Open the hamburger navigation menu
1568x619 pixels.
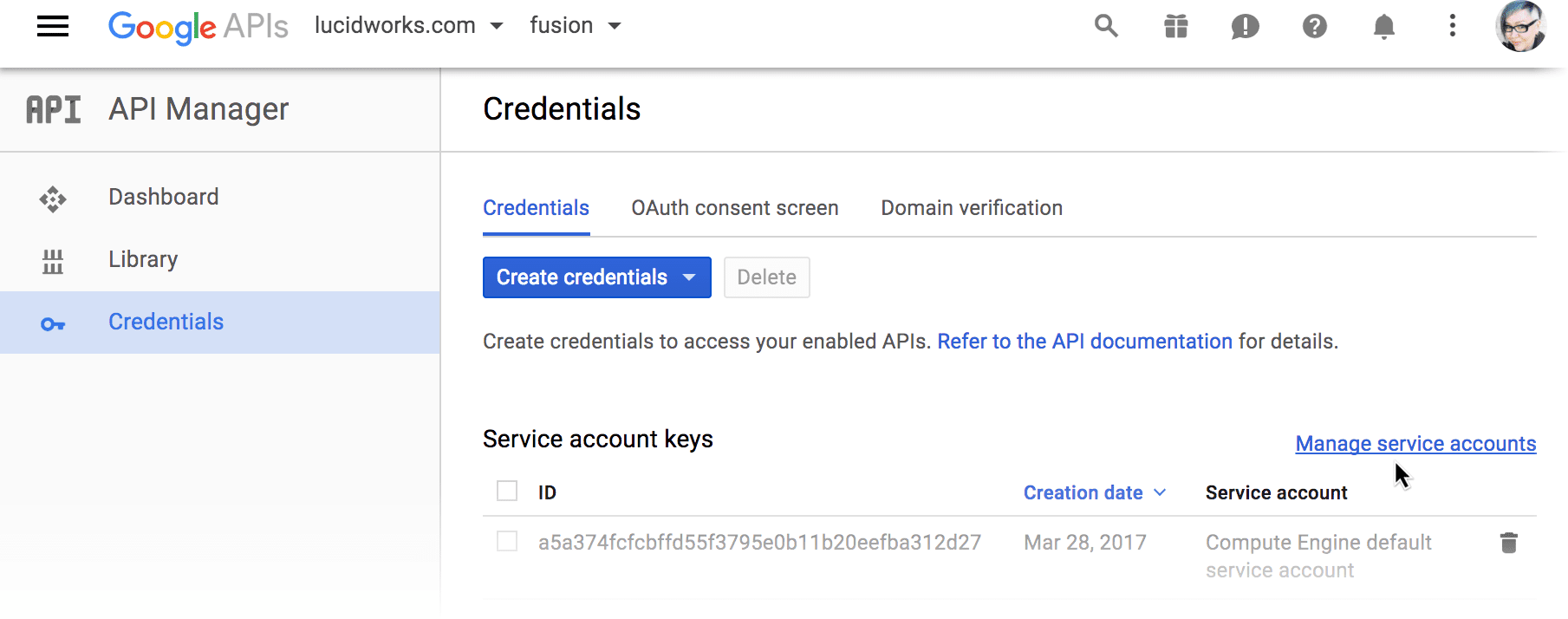point(52,26)
